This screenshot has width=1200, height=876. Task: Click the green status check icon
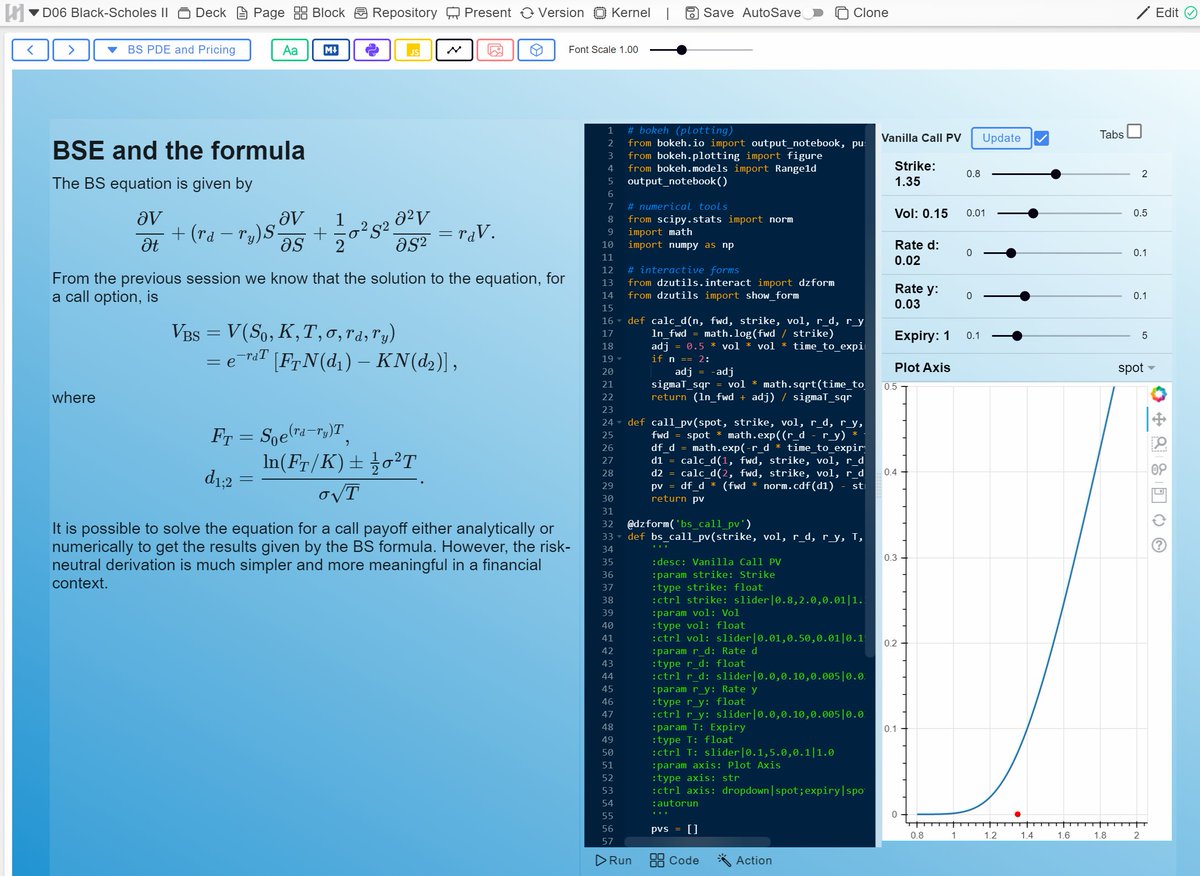coord(1189,13)
